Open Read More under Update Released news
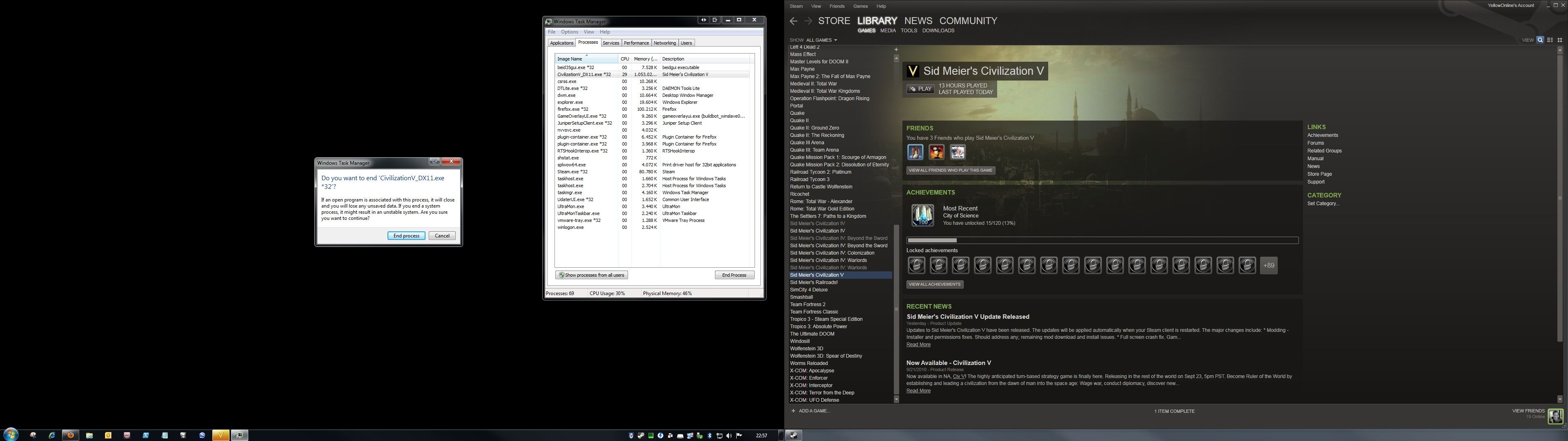1568x441 pixels. coord(918,345)
